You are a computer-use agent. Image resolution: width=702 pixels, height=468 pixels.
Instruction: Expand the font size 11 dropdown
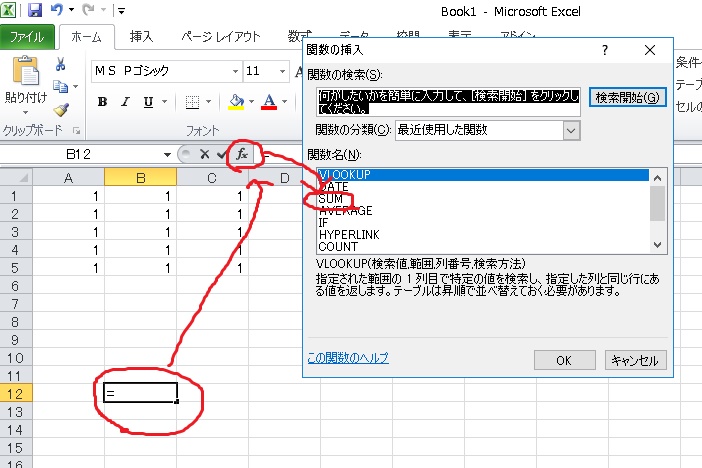289,71
